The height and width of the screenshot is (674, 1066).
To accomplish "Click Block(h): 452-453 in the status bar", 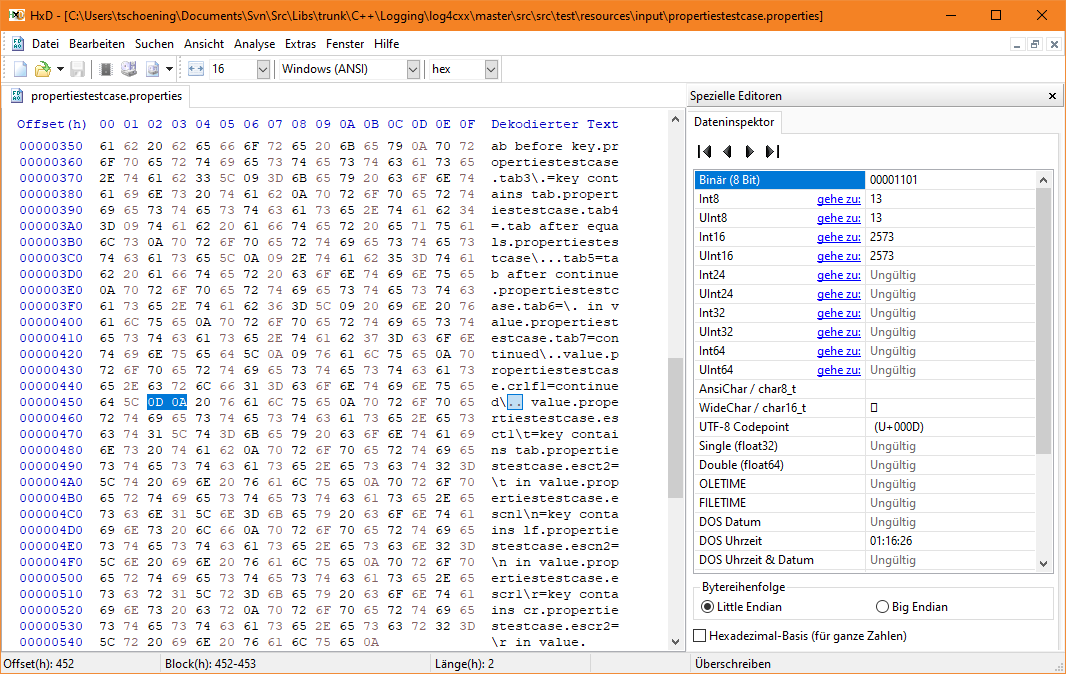I will pos(211,664).
